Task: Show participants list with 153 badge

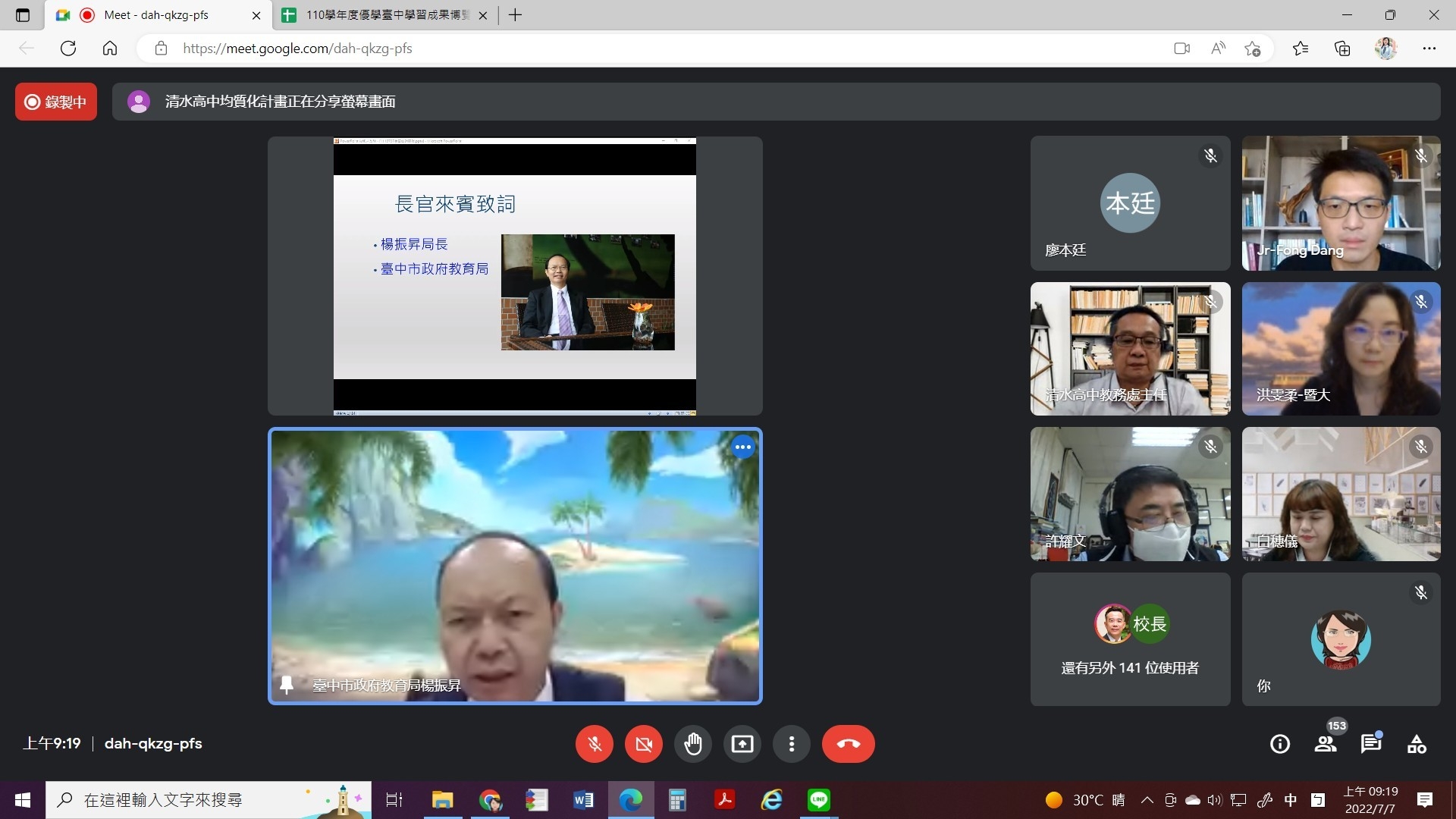Action: [1326, 744]
